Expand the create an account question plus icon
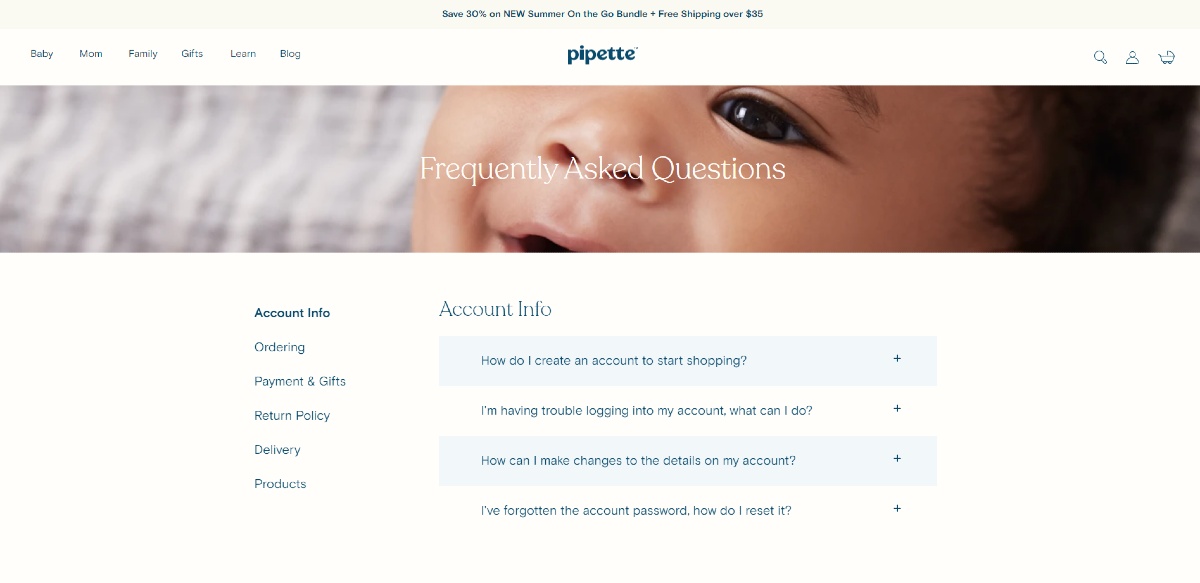1200x583 pixels. (x=897, y=359)
